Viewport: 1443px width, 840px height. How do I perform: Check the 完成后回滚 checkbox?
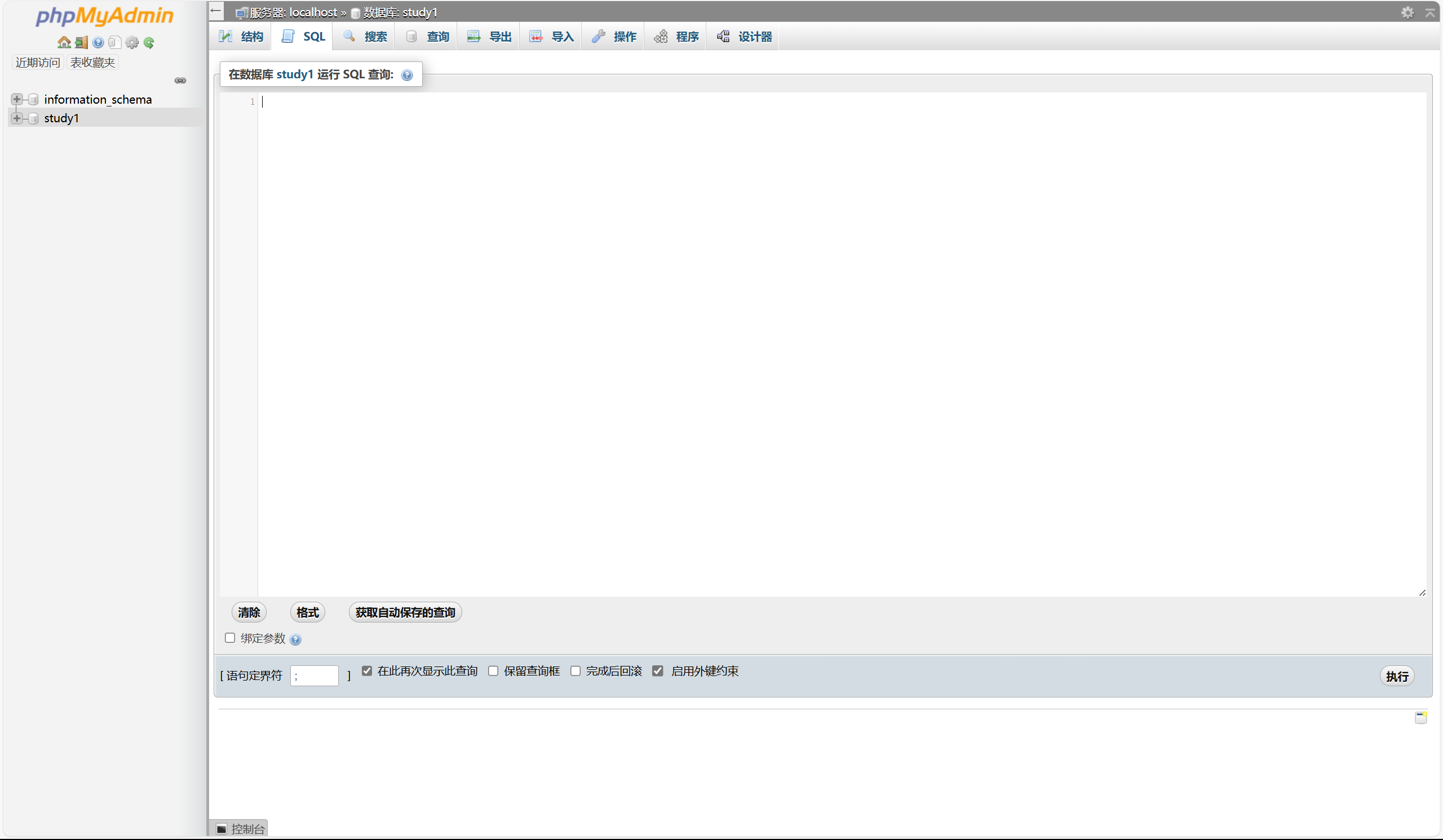click(576, 670)
